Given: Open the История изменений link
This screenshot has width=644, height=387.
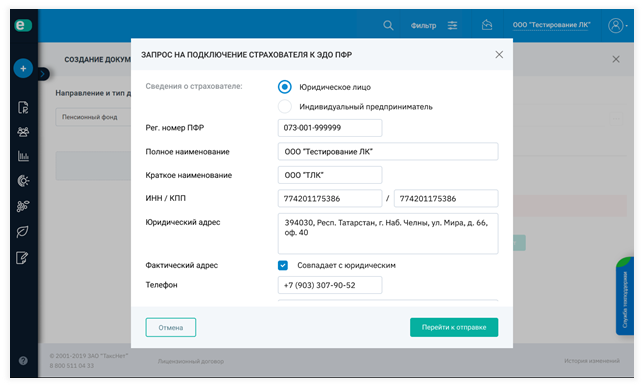Looking at the screenshot, I should click(592, 361).
